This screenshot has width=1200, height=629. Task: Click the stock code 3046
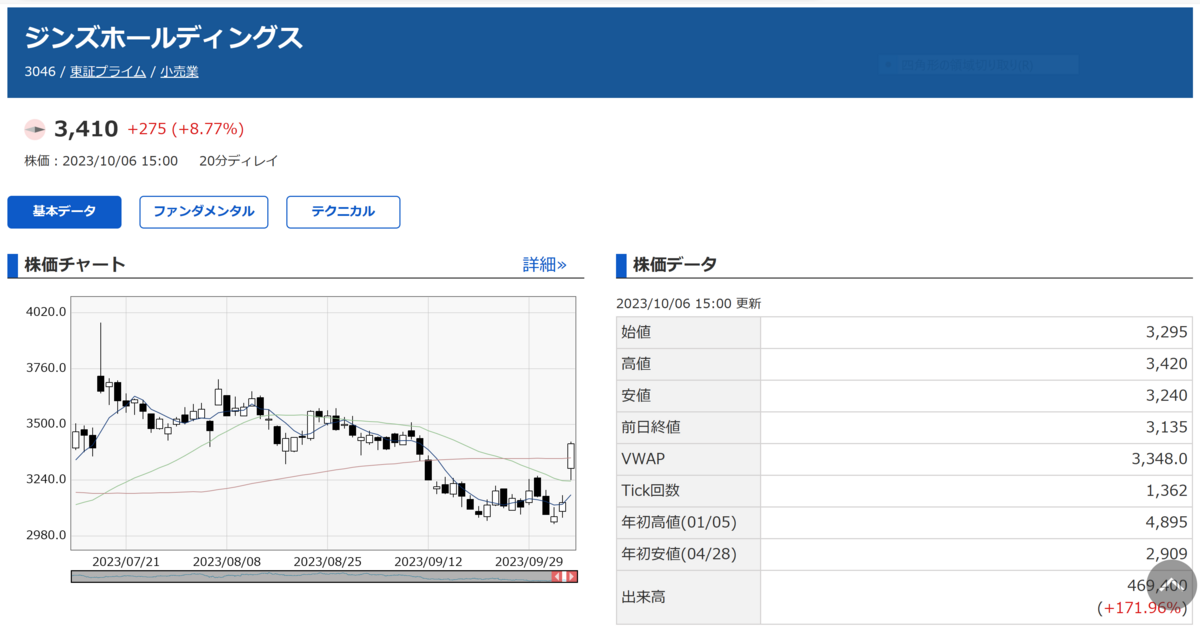pyautogui.click(x=40, y=72)
